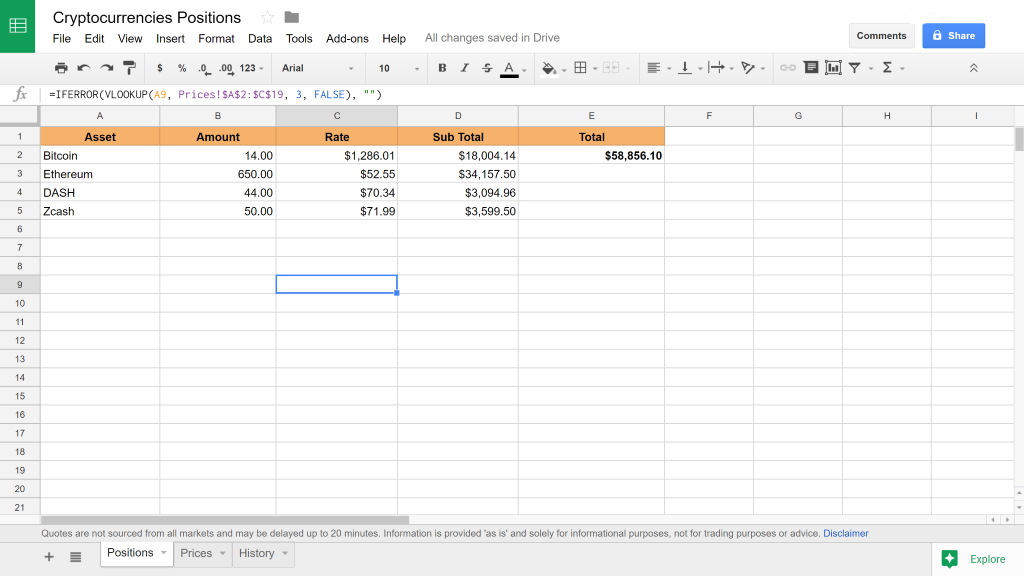This screenshot has width=1024, height=576.
Task: Open the text color picker
Action: click(509, 69)
